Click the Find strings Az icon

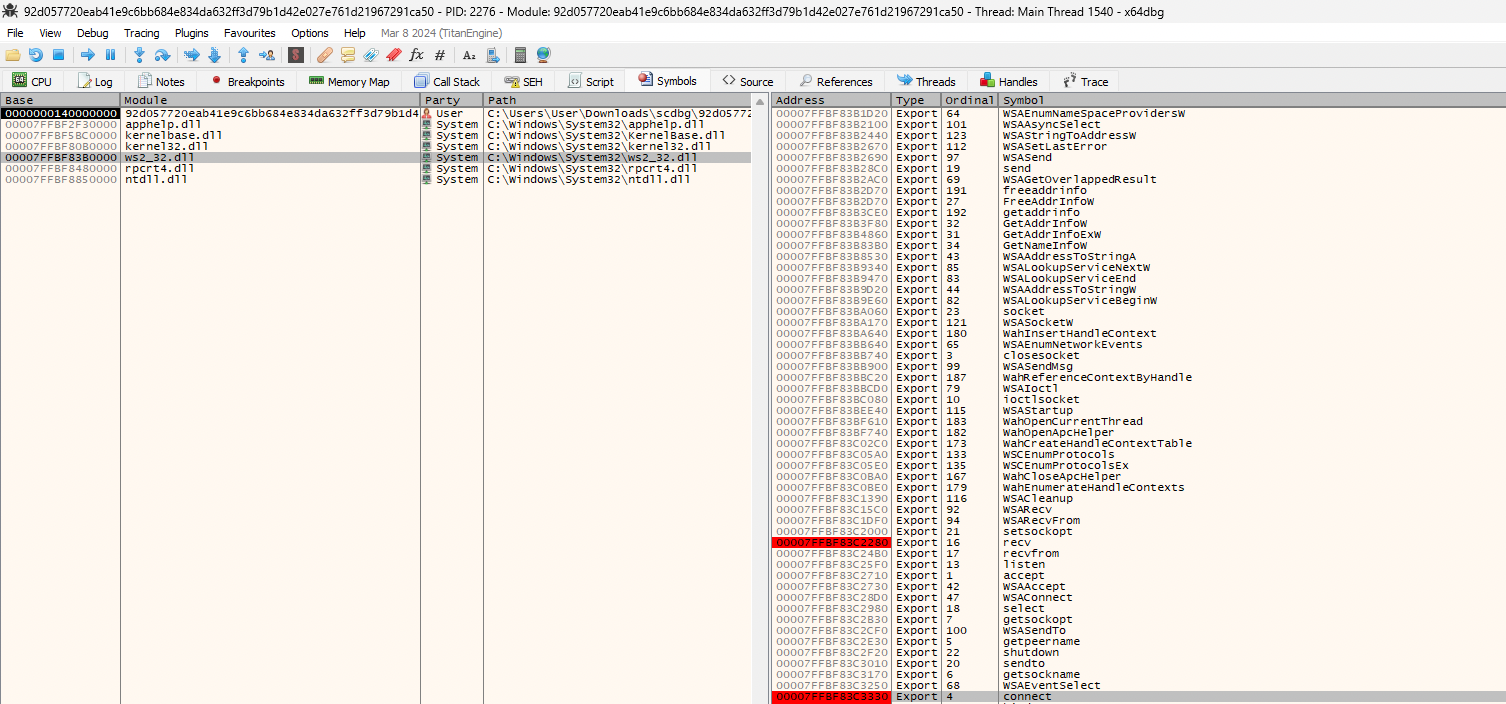[x=469, y=55]
